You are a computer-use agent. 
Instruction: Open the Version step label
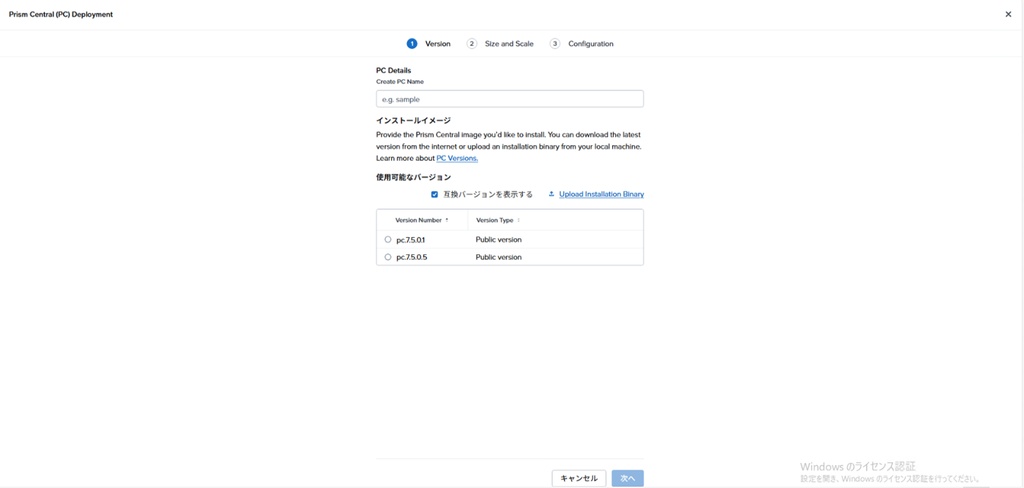[437, 44]
